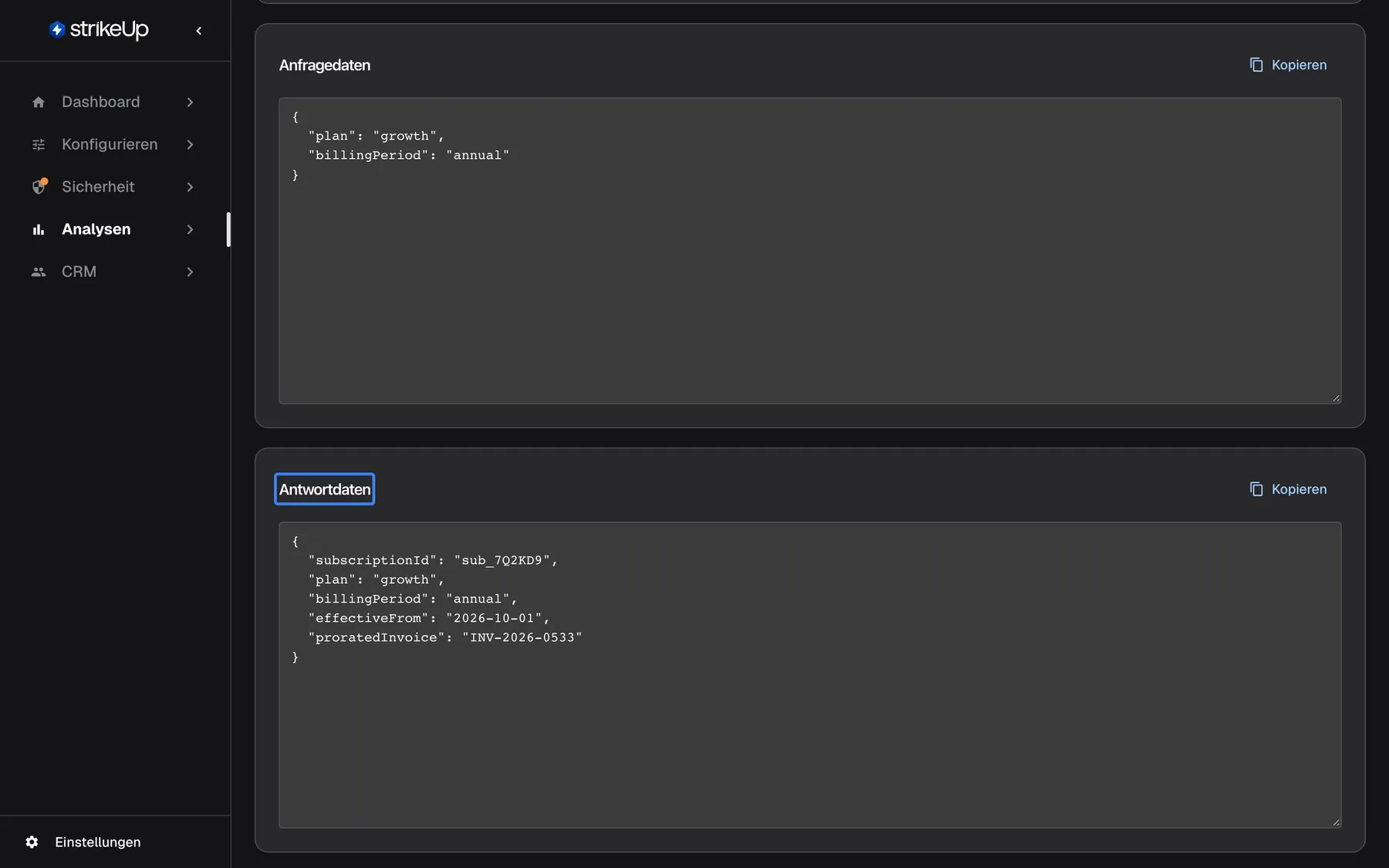
Task: Copy the Antwortdaten with Kopieren
Action: (1288, 489)
